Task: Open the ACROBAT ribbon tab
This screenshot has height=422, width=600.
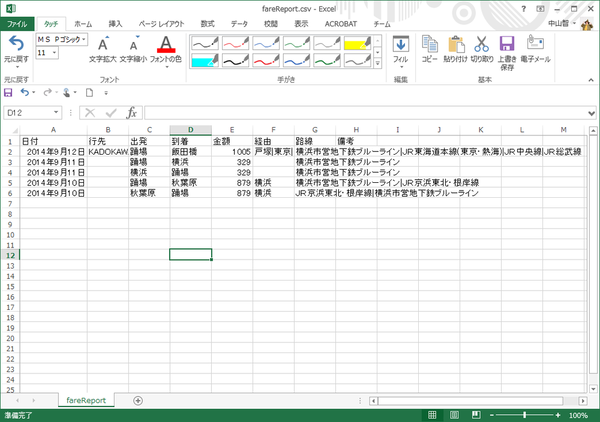Action: (x=341, y=24)
